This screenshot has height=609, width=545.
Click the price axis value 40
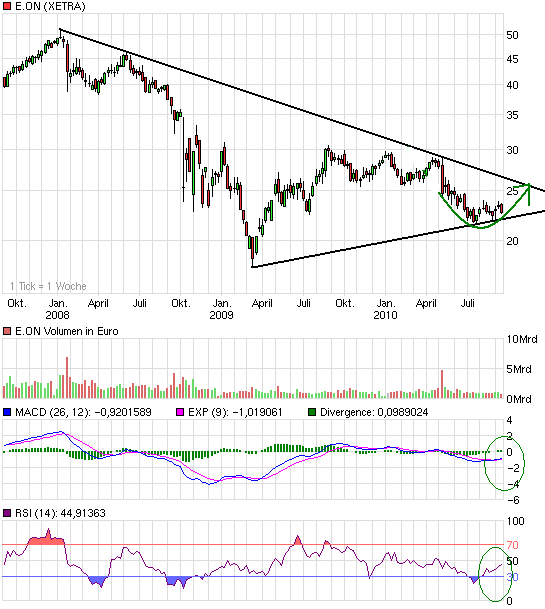click(x=512, y=85)
